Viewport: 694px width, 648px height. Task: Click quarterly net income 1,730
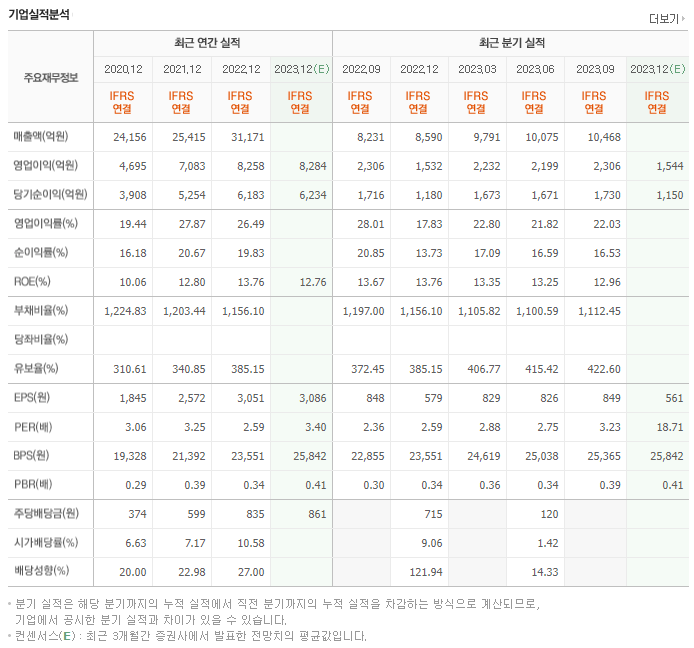607,195
